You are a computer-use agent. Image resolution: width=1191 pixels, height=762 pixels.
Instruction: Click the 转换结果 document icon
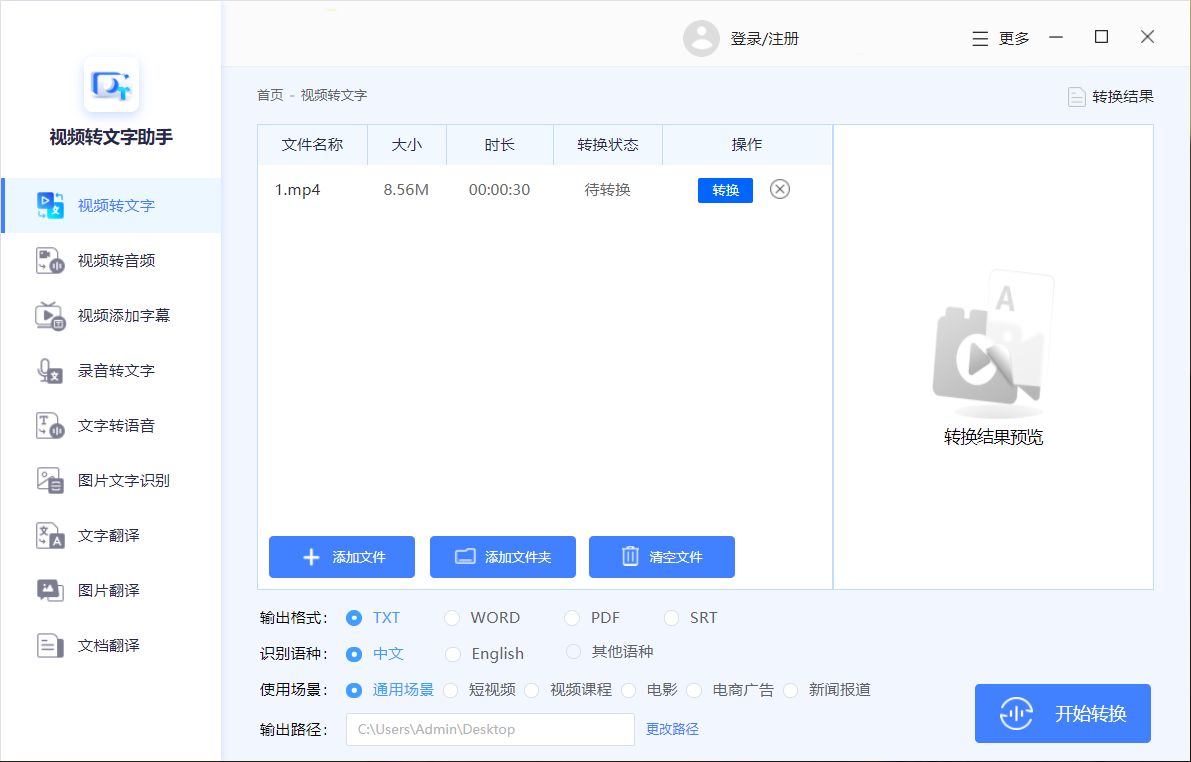1076,96
